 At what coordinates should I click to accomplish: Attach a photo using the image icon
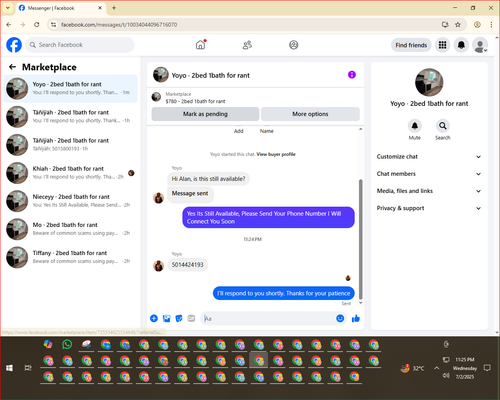pos(166,318)
